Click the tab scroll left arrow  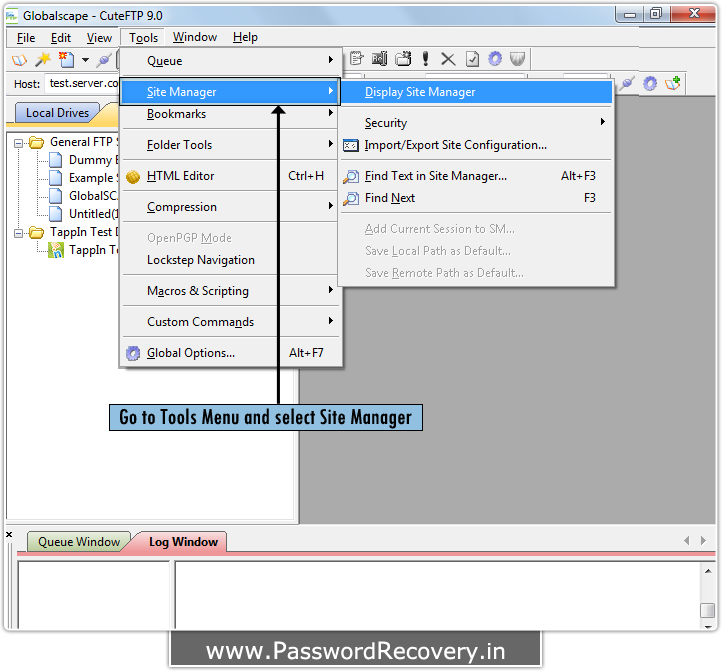(x=687, y=541)
